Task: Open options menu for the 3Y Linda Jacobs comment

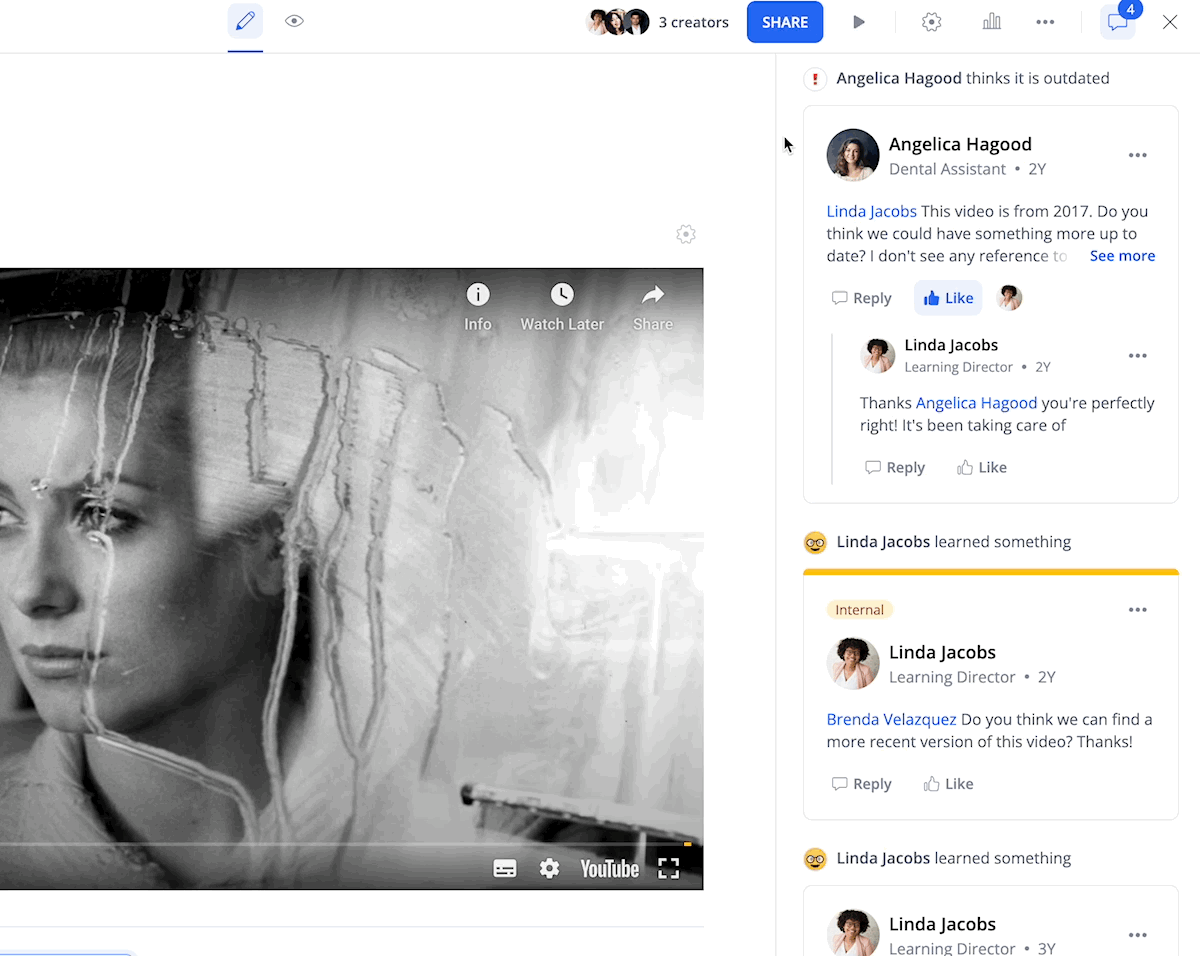Action: (x=1138, y=935)
